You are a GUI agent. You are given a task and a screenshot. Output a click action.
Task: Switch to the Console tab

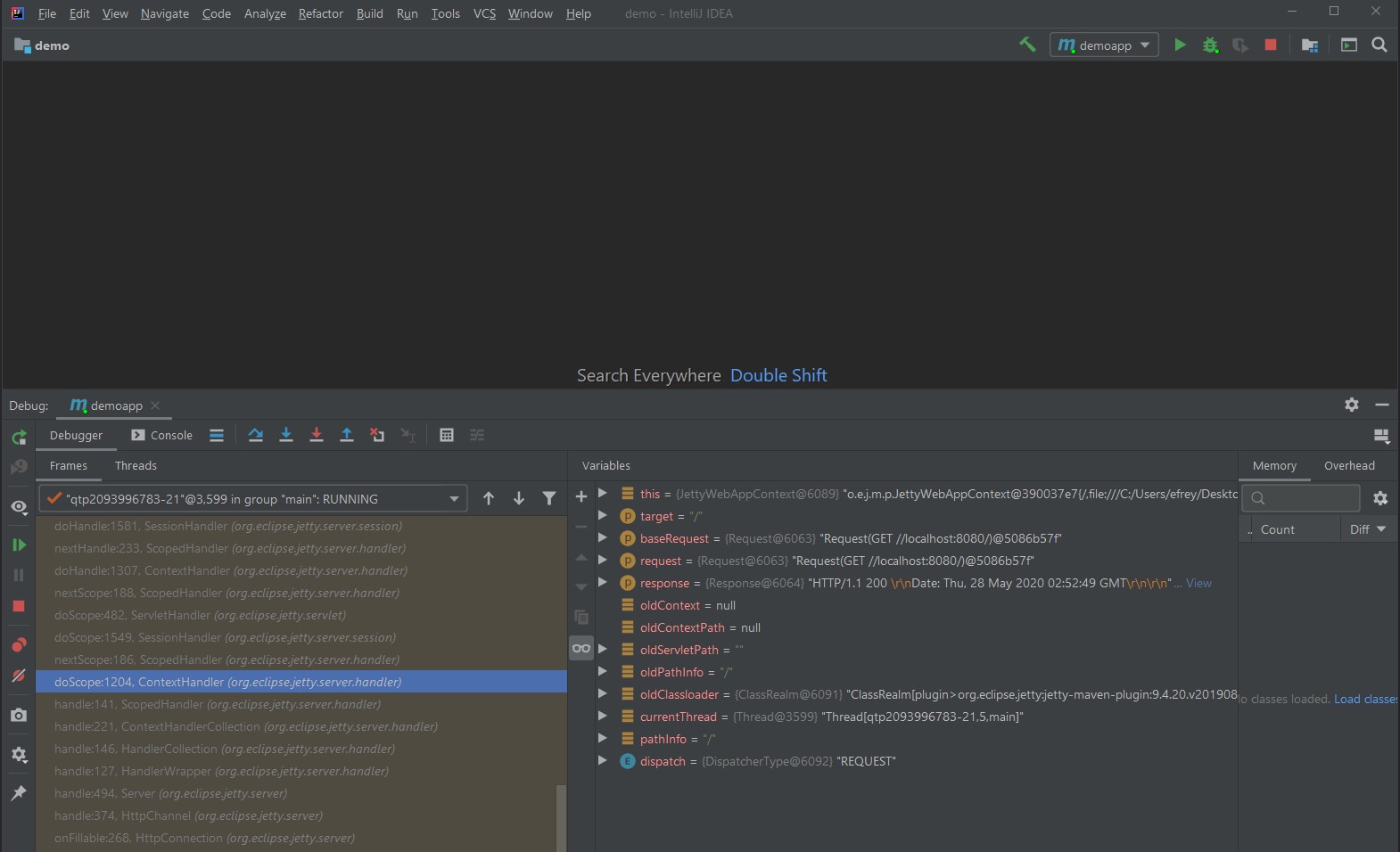click(162, 435)
